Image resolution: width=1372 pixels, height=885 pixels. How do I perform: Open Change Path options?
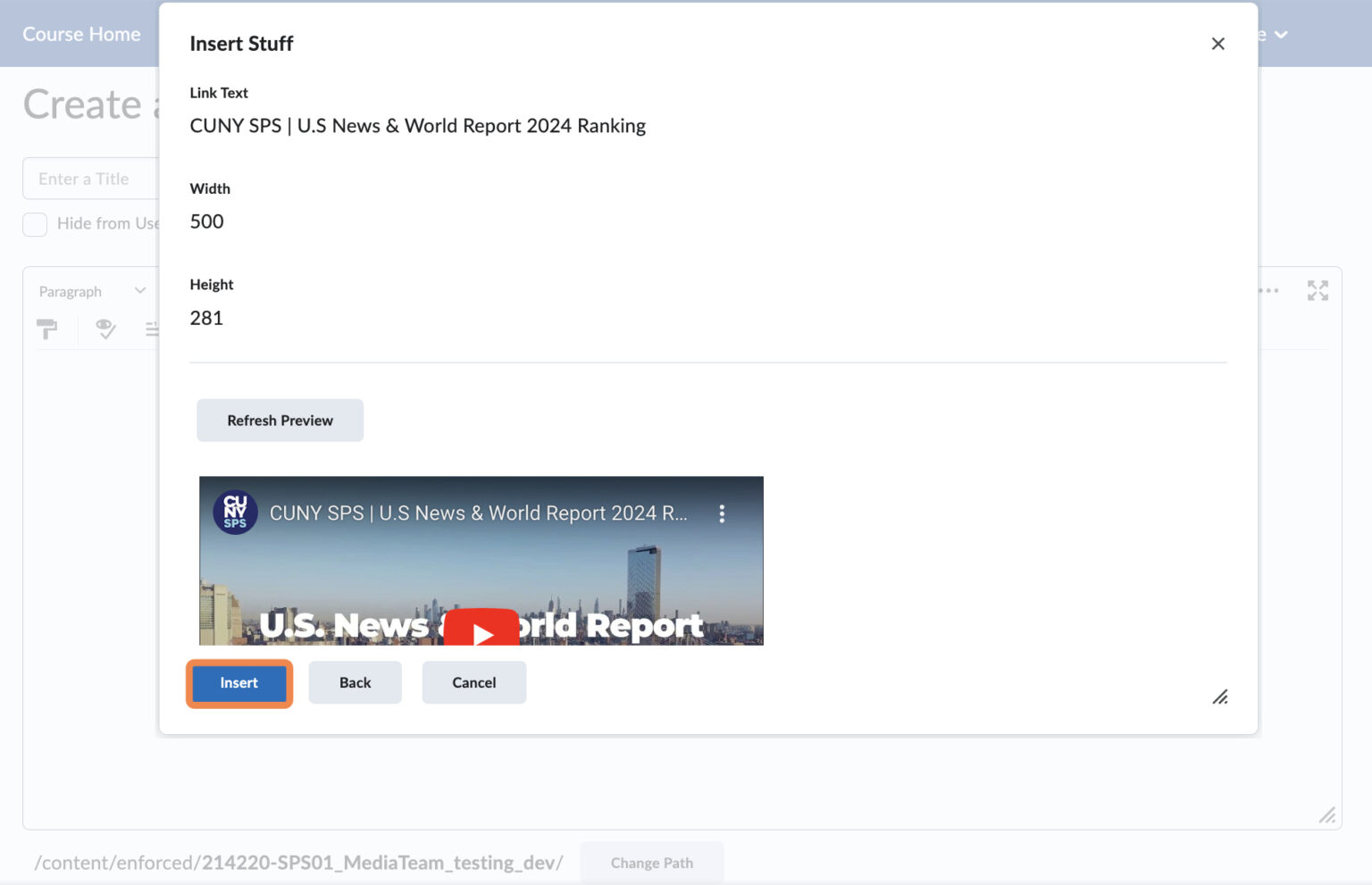(x=651, y=863)
